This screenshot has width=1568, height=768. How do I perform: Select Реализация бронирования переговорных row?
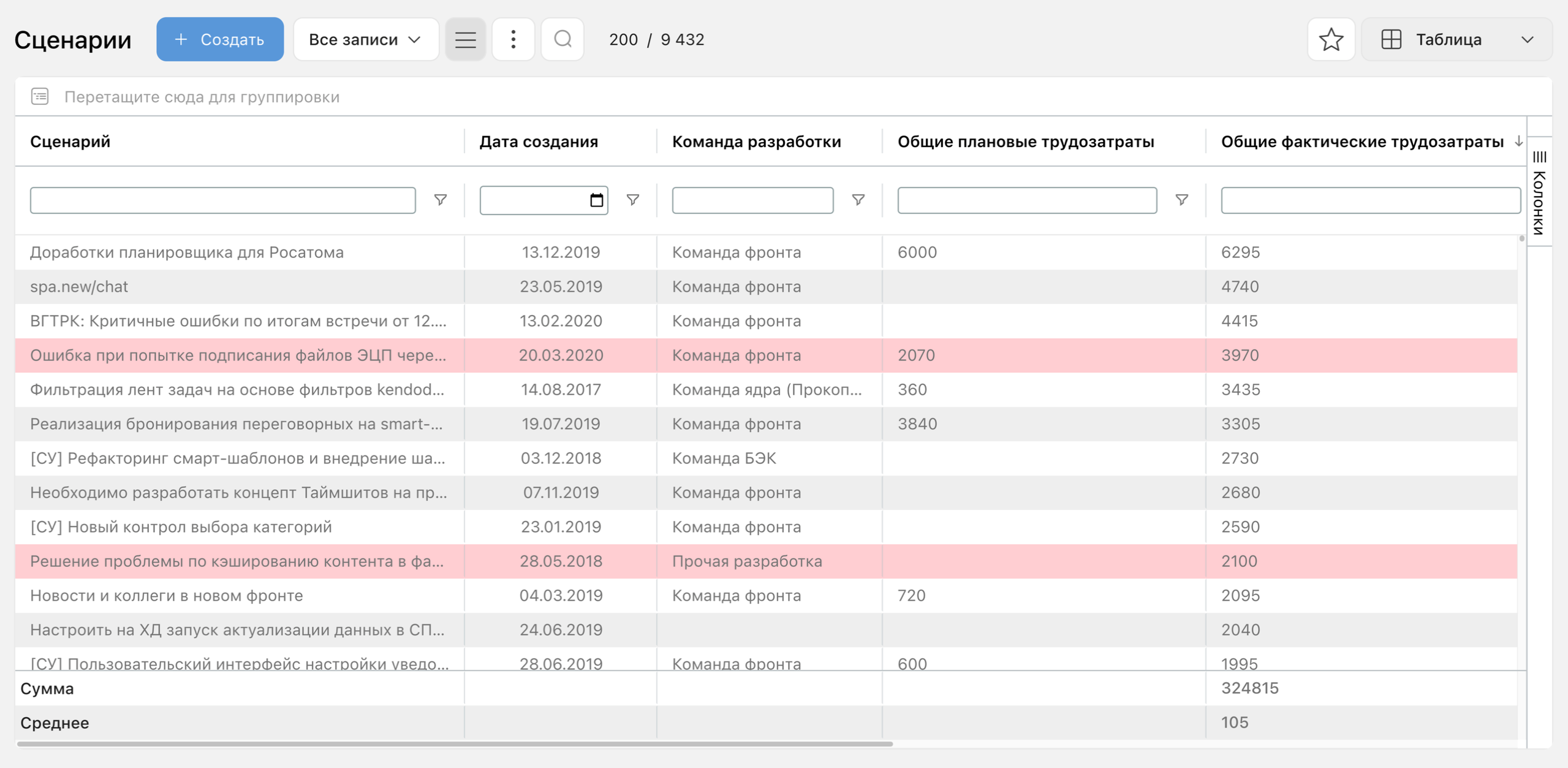tap(766, 424)
